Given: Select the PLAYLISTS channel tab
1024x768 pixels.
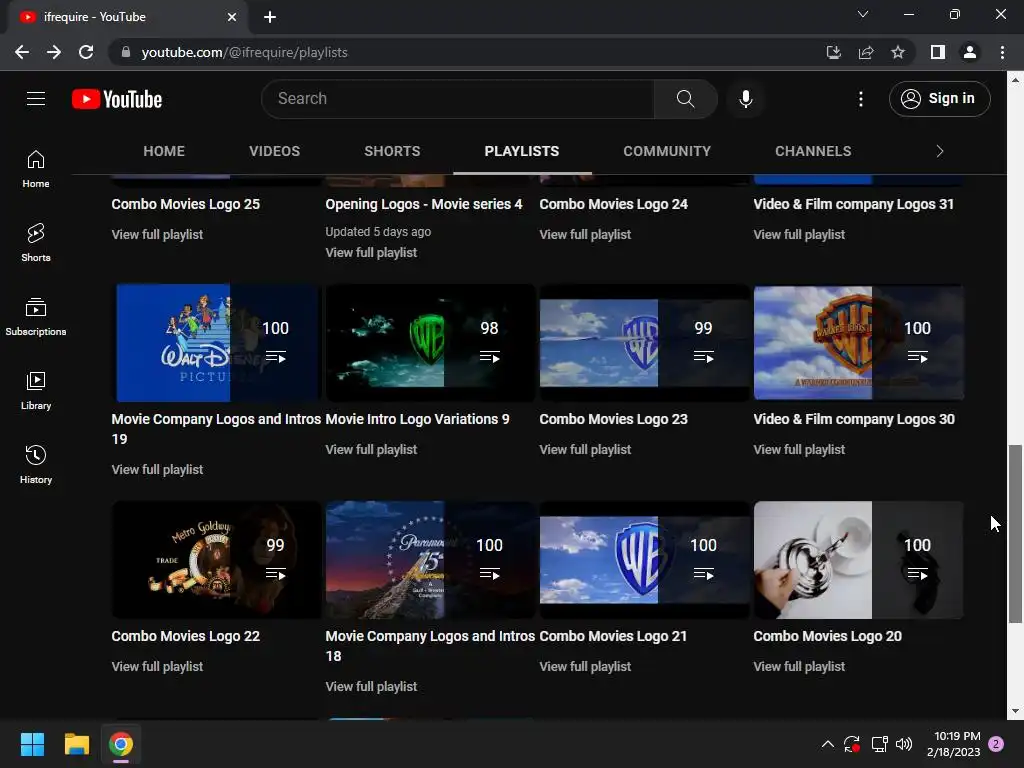Looking at the screenshot, I should tap(522, 152).
